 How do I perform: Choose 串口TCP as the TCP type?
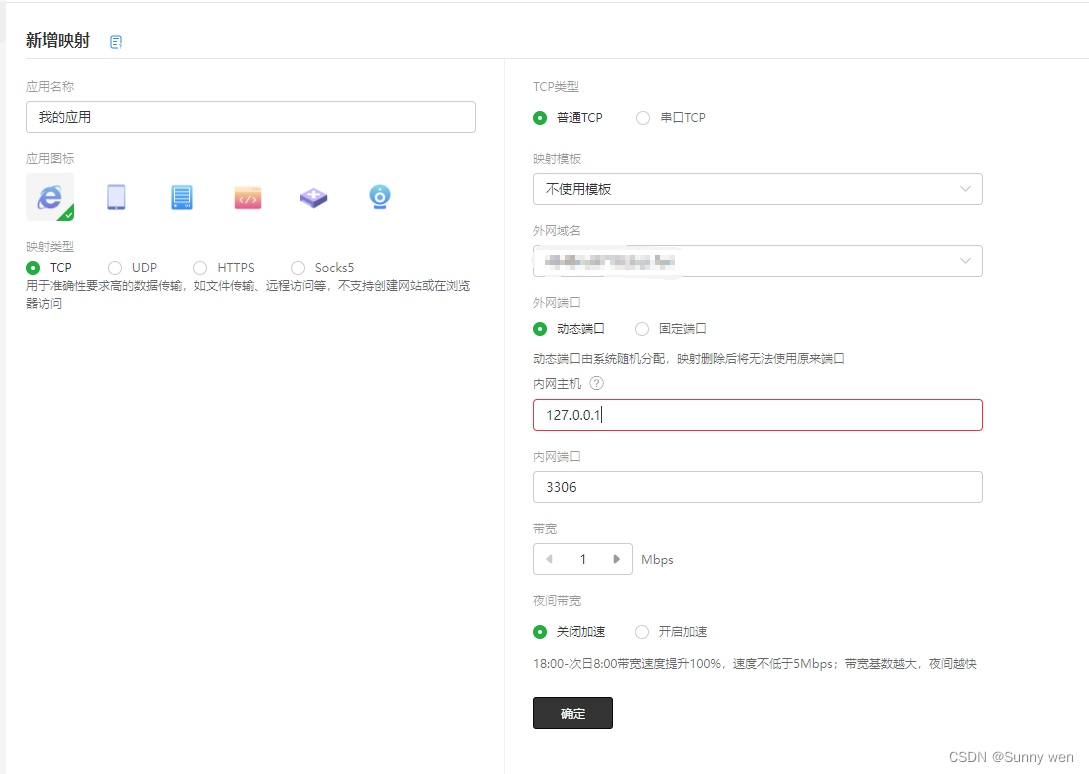tap(643, 118)
